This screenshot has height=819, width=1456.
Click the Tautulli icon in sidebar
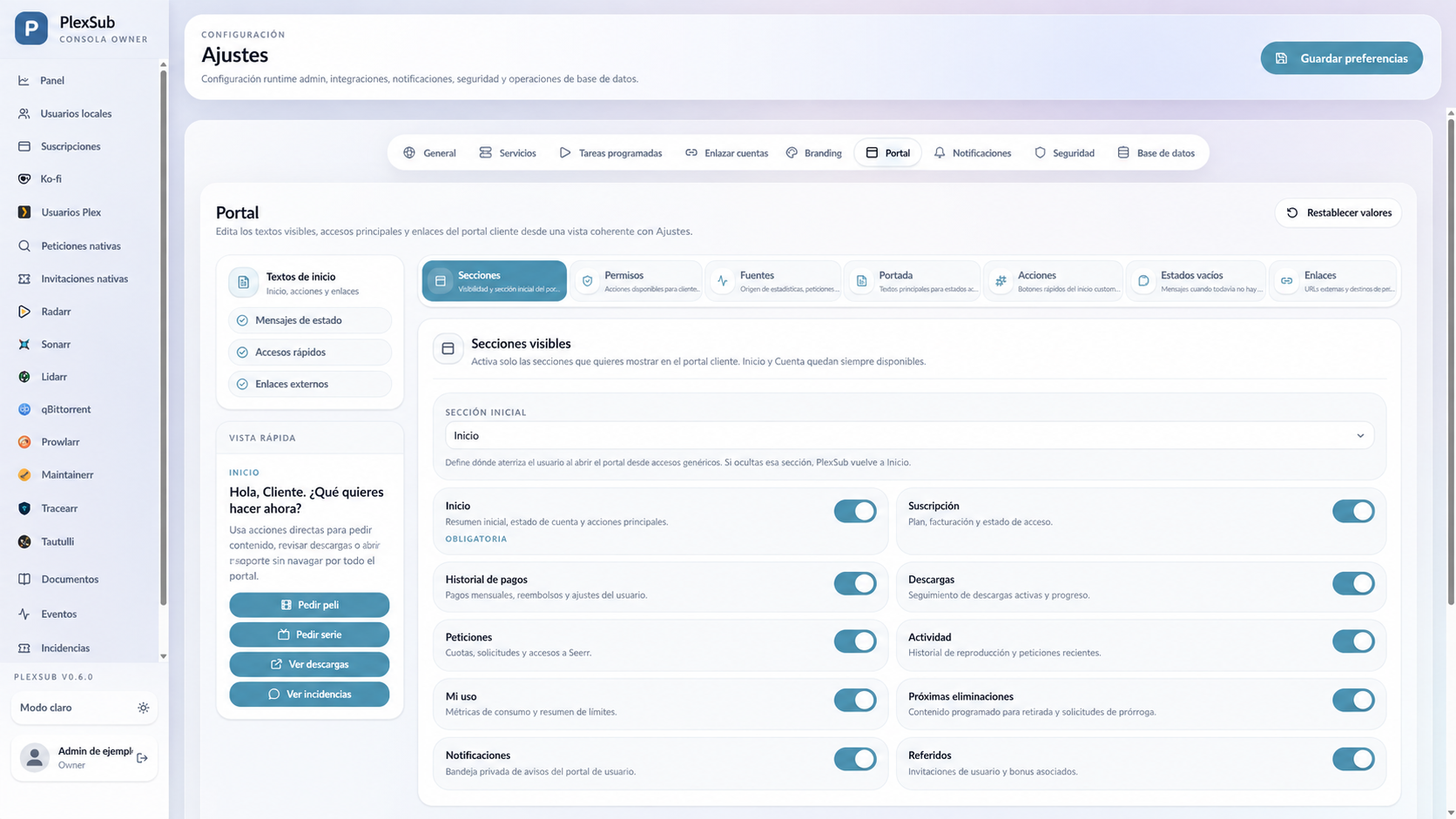pos(24,541)
